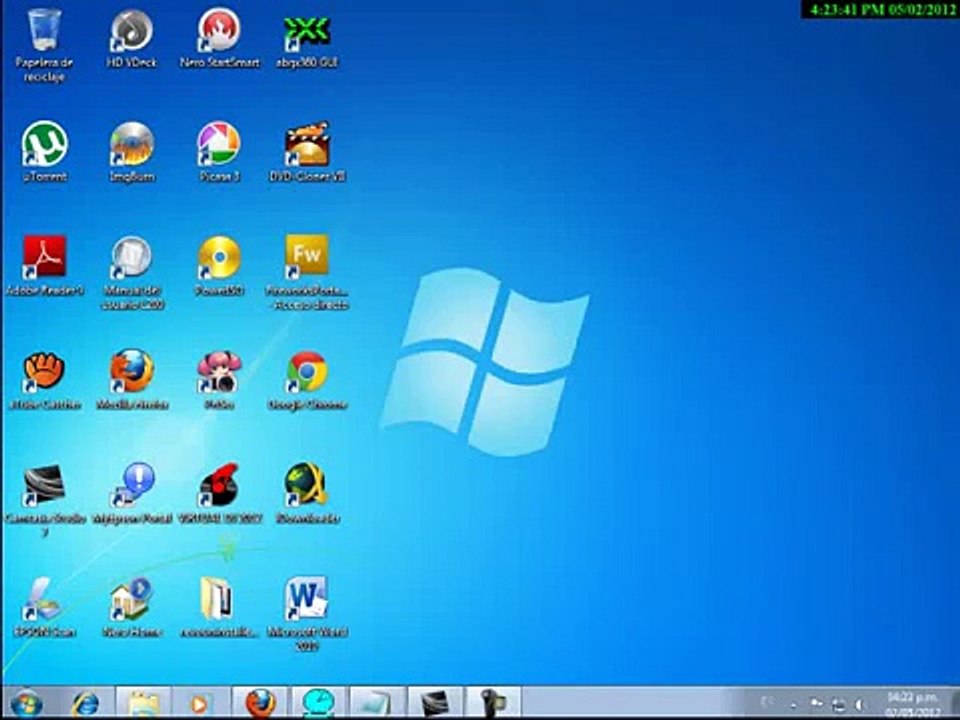Select the abgx360 GUI desktop icon
960x720 pixels.
point(307,38)
